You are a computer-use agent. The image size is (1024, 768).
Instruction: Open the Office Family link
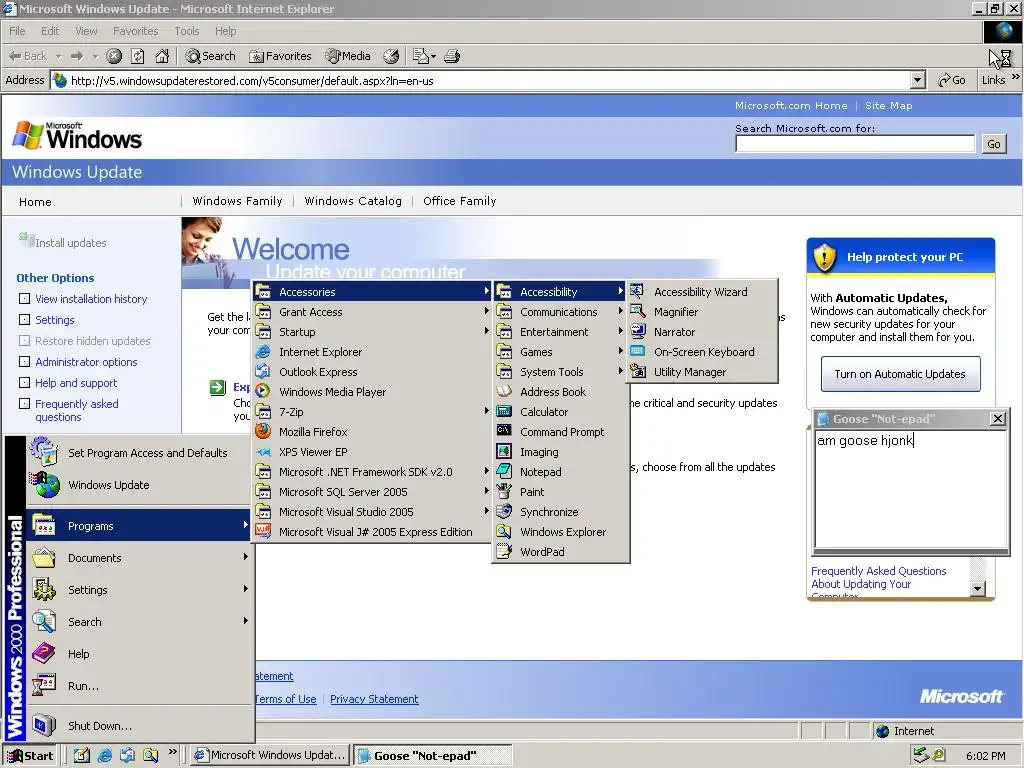460,201
